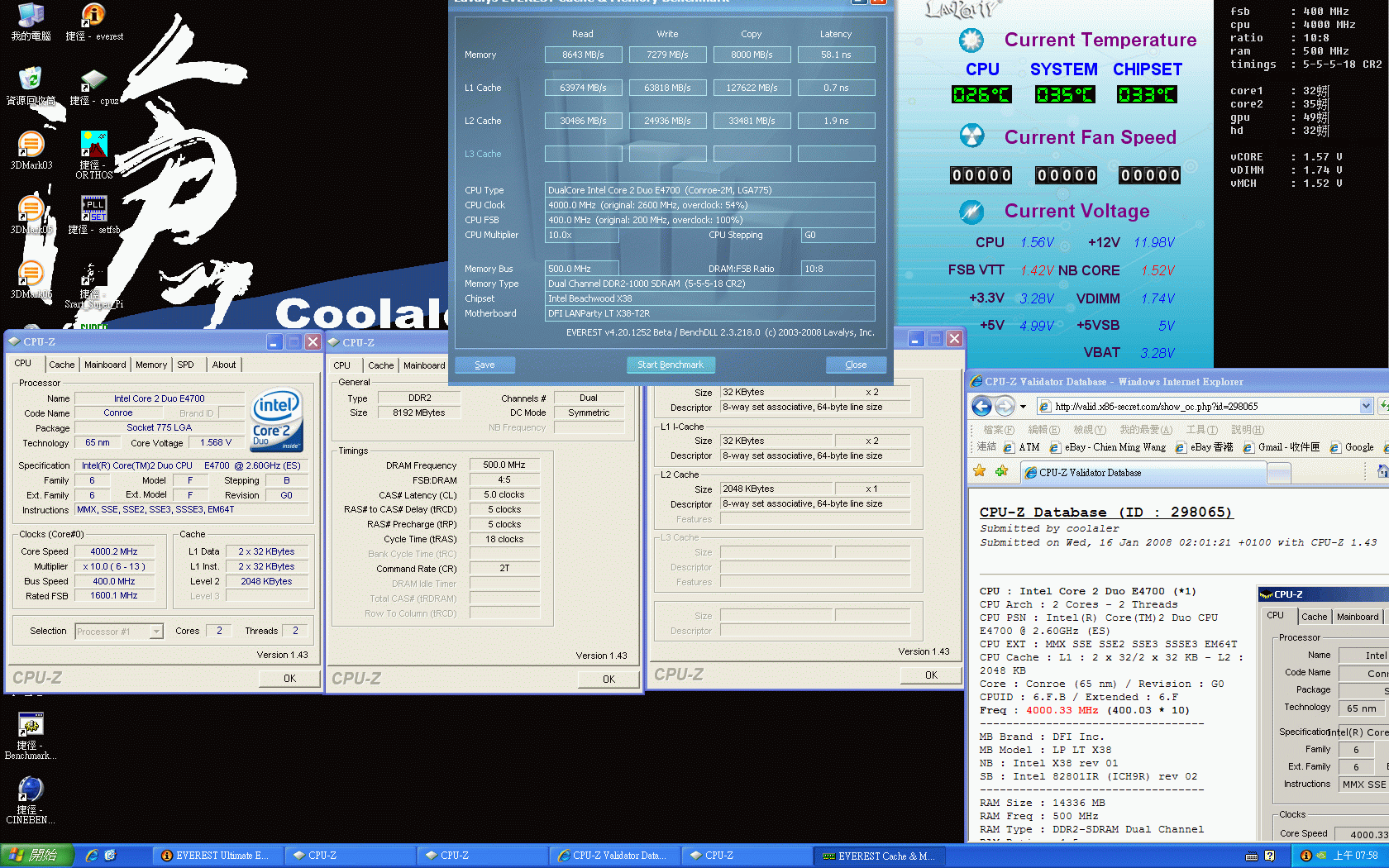1389x868 pixels.
Task: Click the Gmail link in IE links bar
Action: [1281, 447]
